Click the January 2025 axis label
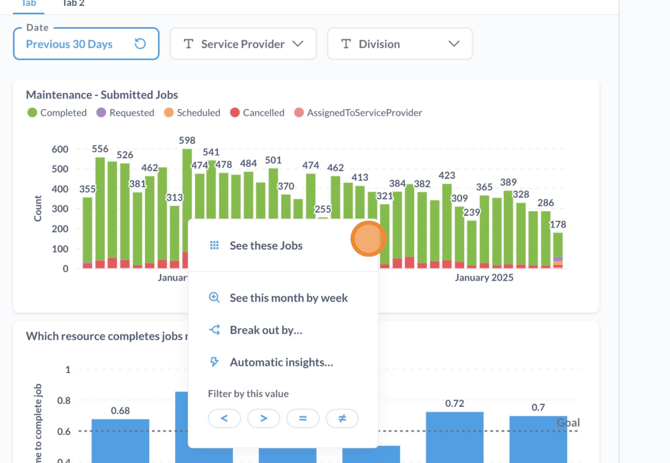Viewport: 670px width, 463px height. pos(484,278)
